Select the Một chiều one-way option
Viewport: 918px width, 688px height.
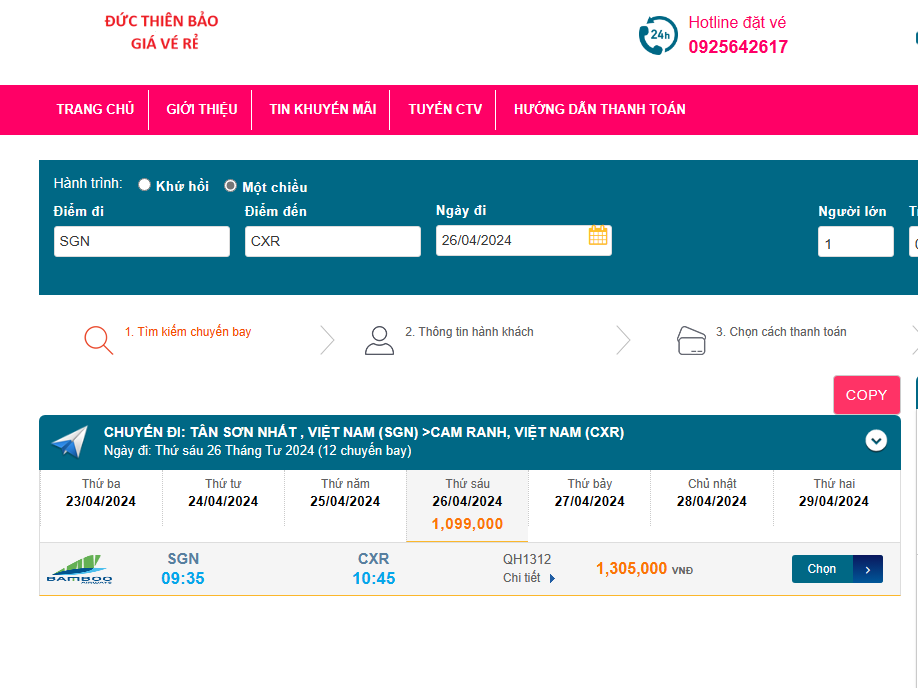(x=231, y=186)
